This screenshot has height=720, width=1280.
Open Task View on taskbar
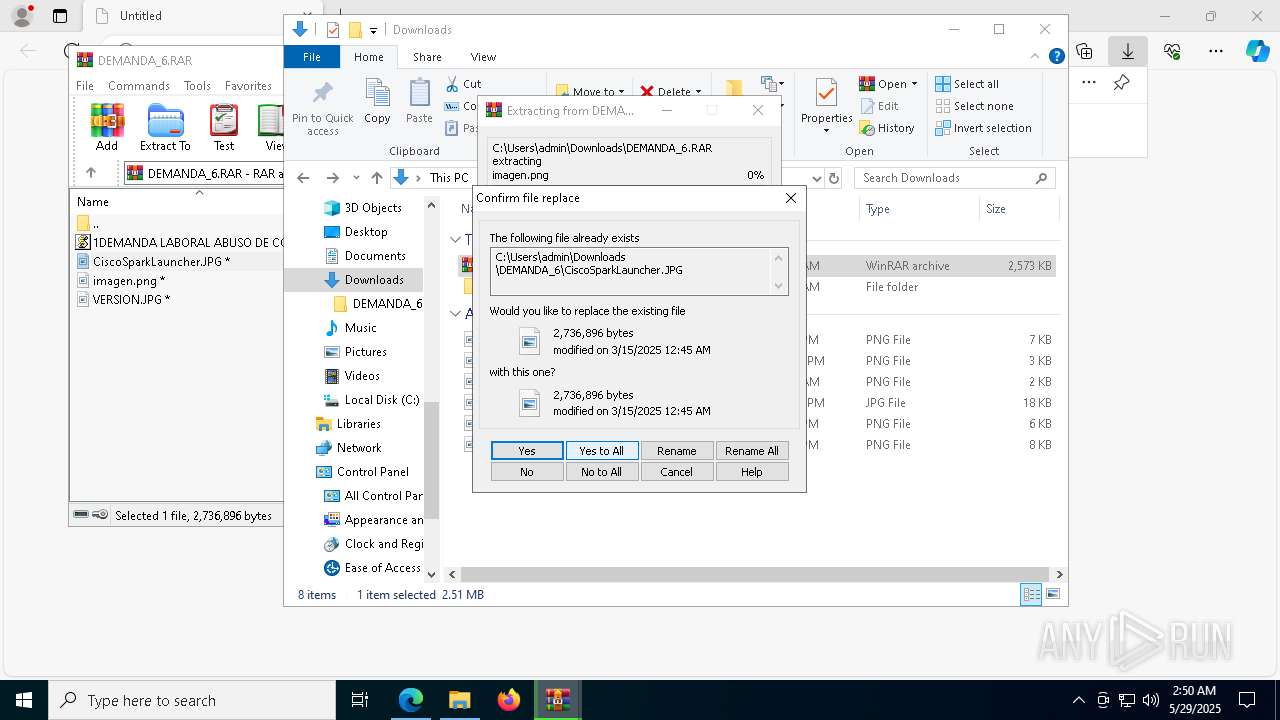point(360,700)
